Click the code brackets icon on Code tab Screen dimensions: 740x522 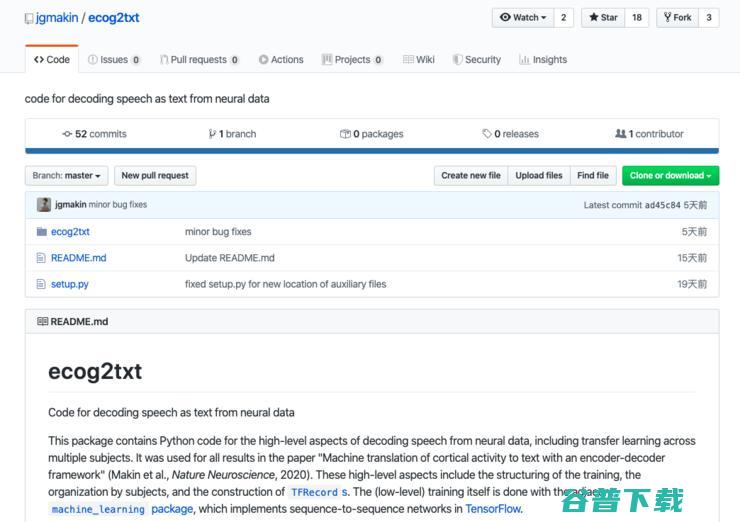(x=39, y=59)
